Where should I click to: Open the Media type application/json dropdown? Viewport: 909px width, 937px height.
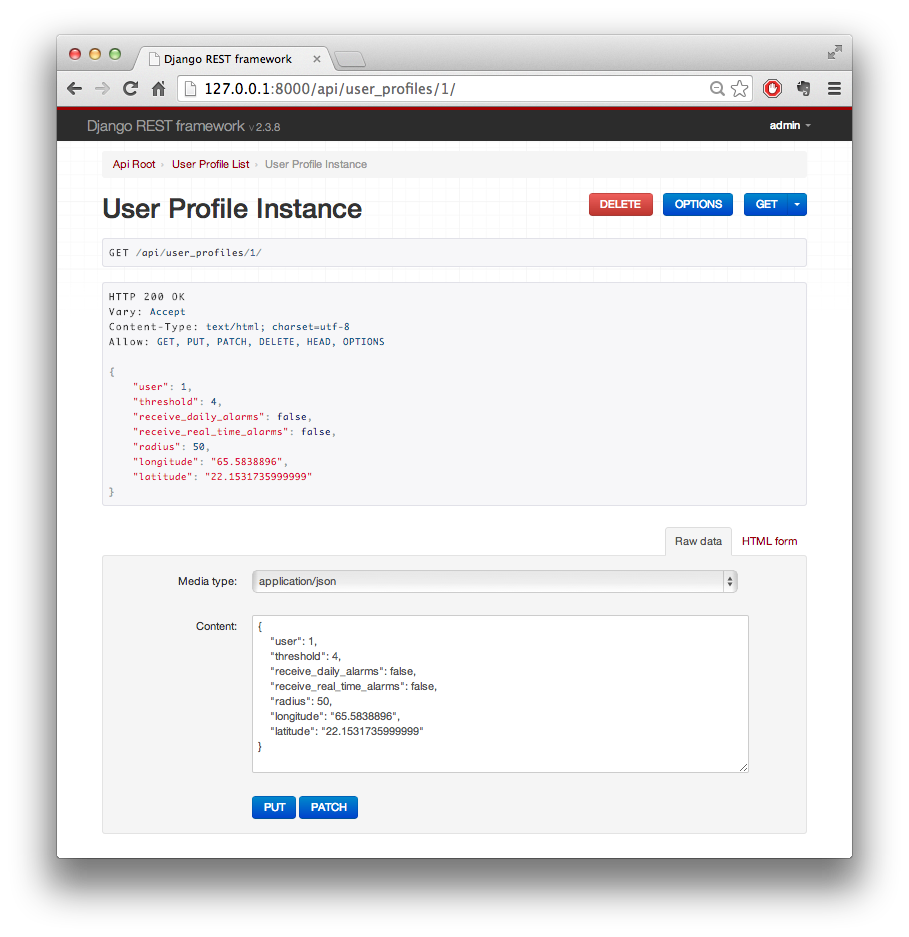[495, 581]
